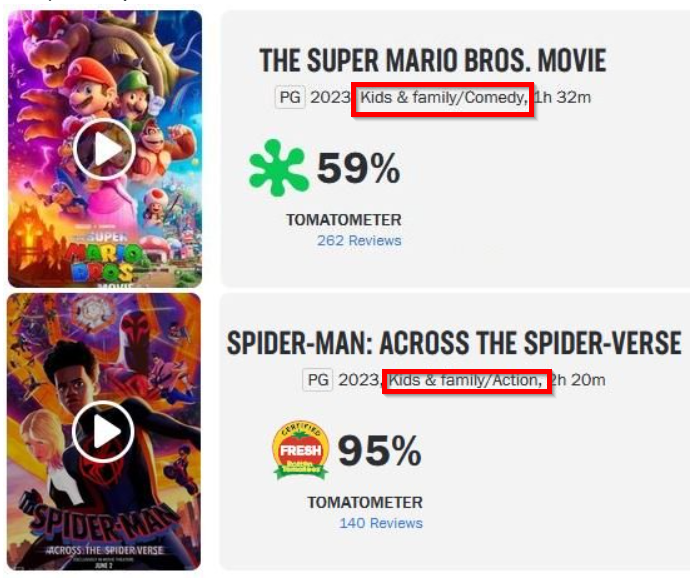699x578 pixels.
Task: Click The Super Mario Bros. Movie title
Action: pyautogui.click(x=432, y=60)
